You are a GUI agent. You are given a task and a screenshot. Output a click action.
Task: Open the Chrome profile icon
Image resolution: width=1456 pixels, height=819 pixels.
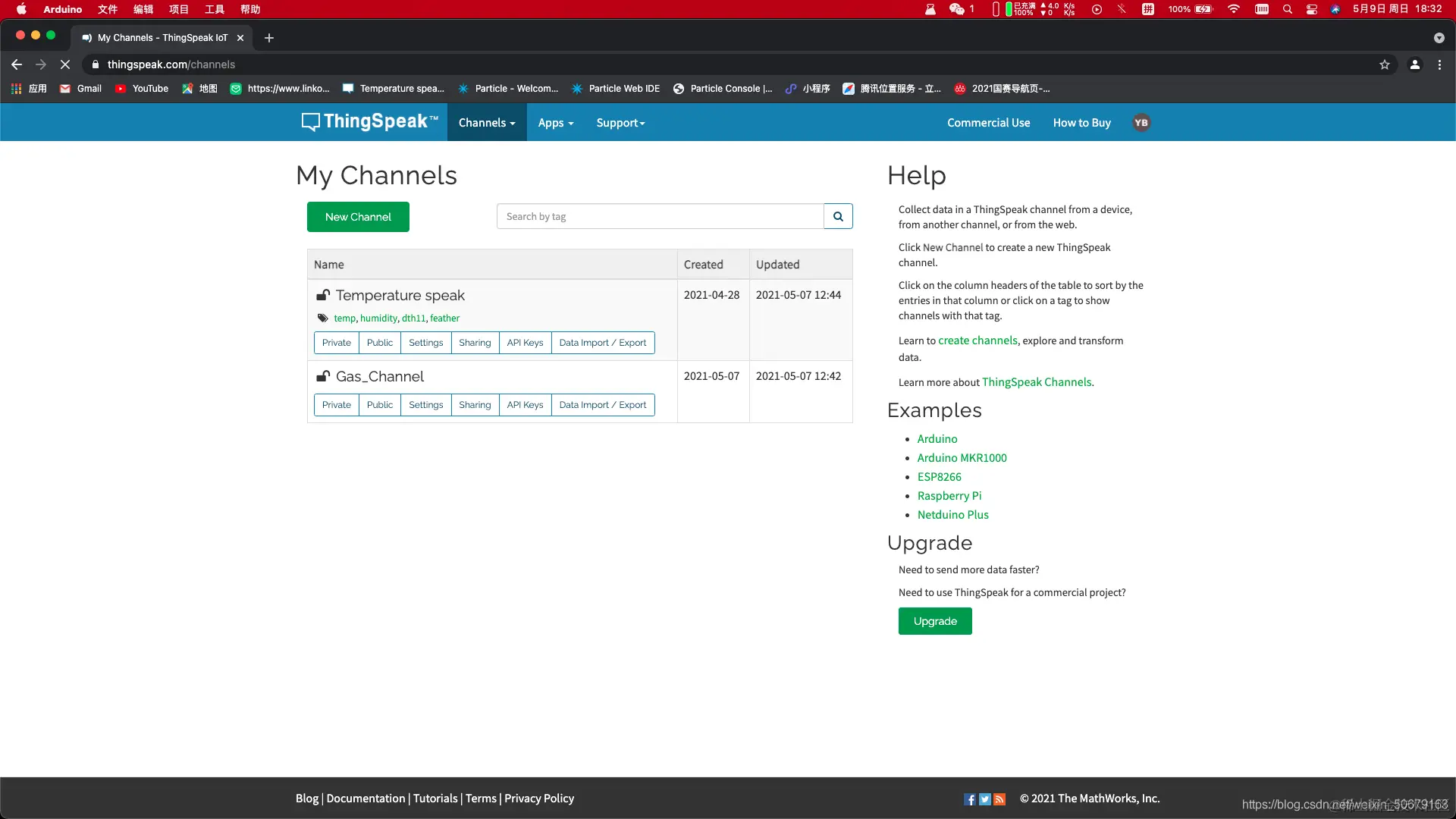[1415, 64]
